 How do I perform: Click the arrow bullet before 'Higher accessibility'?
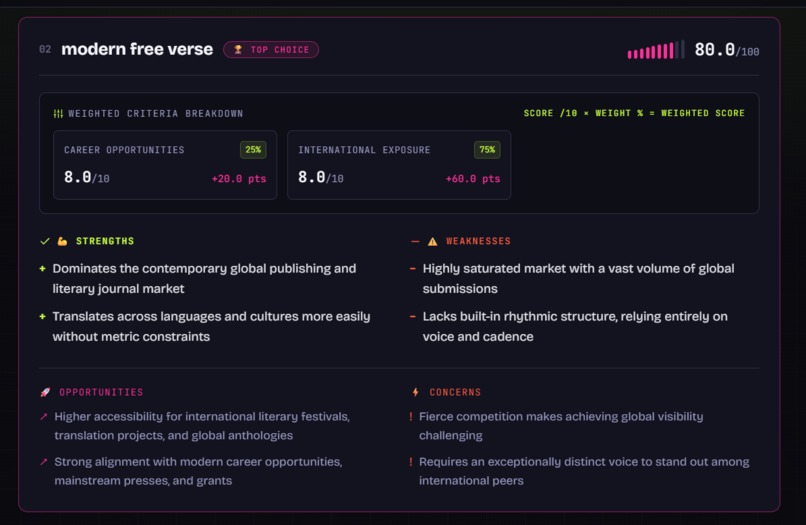click(44, 417)
